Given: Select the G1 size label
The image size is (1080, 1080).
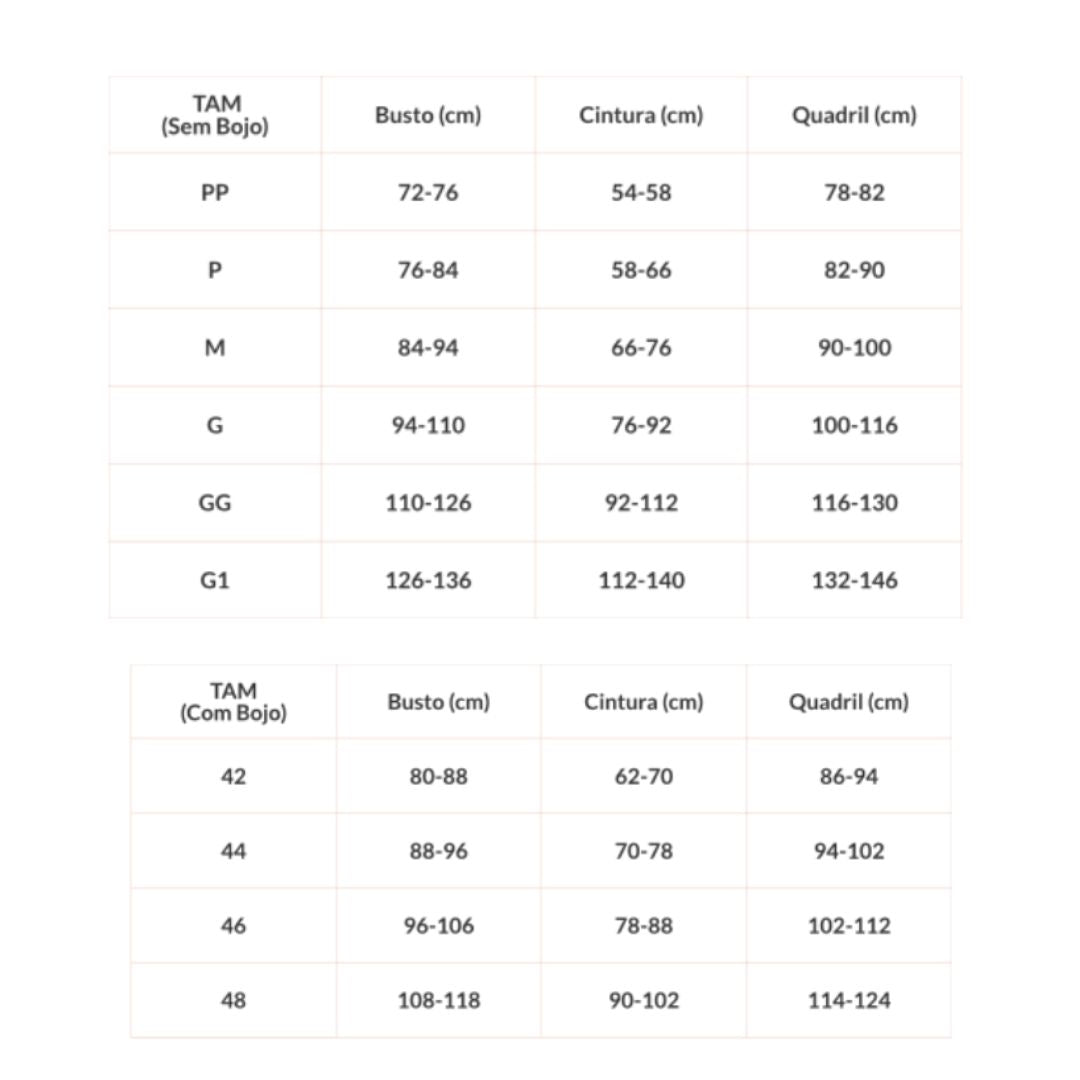Looking at the screenshot, I should pos(215,580).
